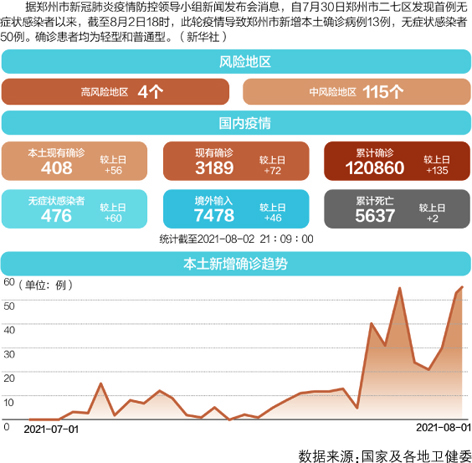
Task: Select the 中风险地区 115个 card
Action: coord(357,92)
